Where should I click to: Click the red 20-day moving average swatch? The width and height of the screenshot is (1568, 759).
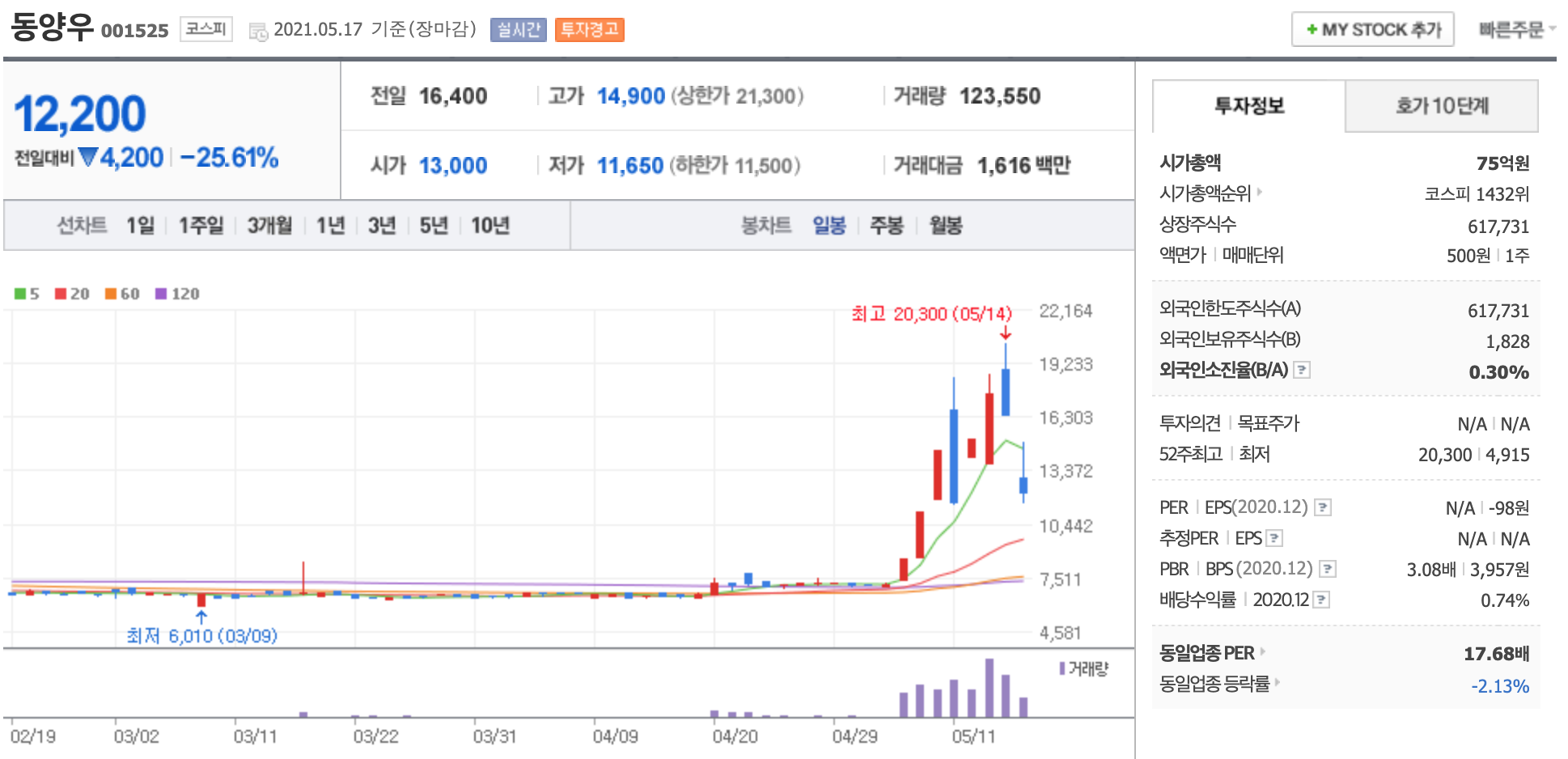(x=61, y=293)
